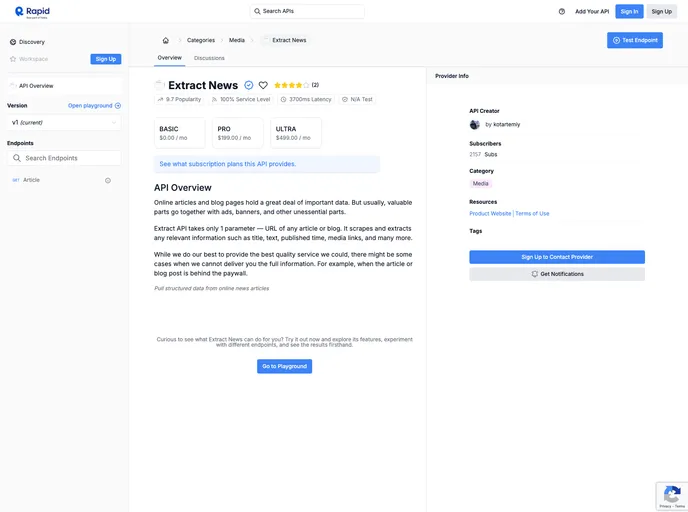Click the Media category tag
This screenshot has height=512, width=688.
(x=480, y=184)
